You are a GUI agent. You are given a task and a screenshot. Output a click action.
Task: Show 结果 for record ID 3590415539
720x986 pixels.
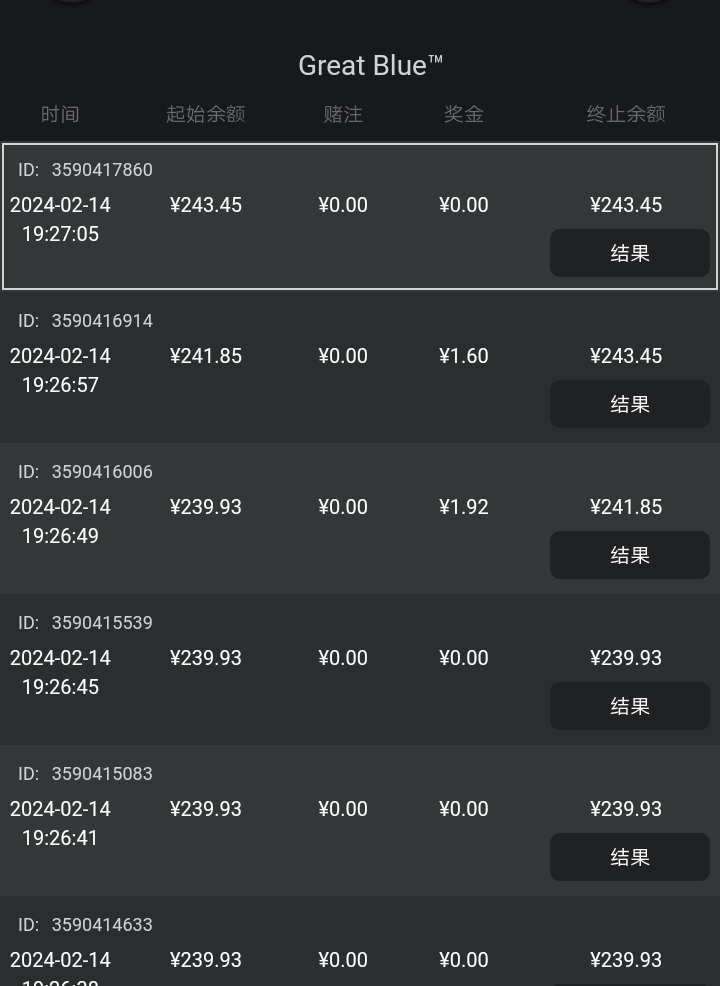pos(629,706)
